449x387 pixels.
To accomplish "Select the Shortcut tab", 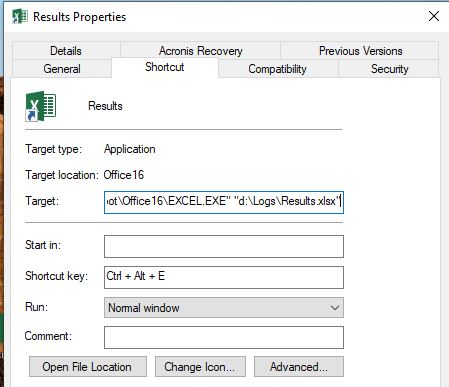I will [165, 67].
